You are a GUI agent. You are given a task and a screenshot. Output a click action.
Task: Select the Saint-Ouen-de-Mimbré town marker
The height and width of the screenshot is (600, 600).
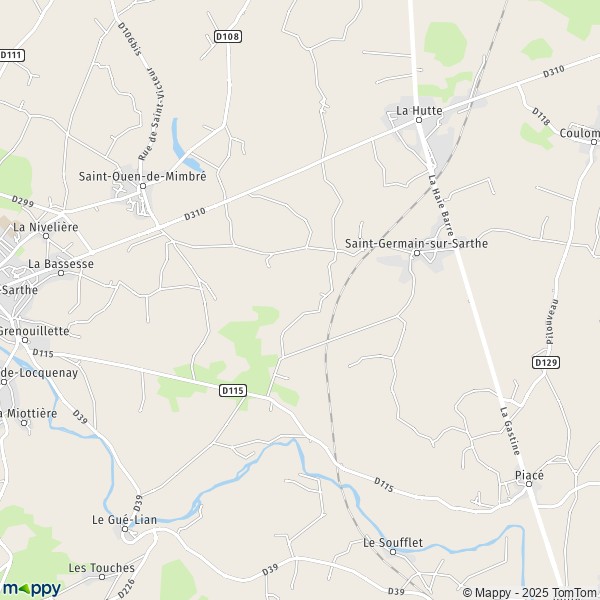[x=143, y=186]
